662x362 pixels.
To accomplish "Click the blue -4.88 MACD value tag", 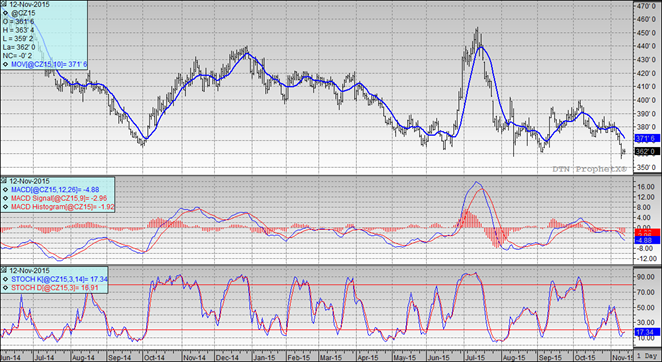I will click(647, 240).
